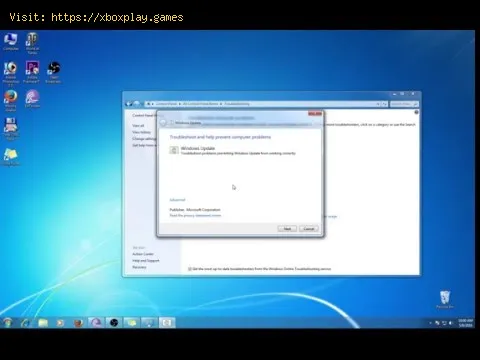Open the Advanced link in troubleshooter dialog
The width and height of the screenshot is (480, 360).
(177, 200)
